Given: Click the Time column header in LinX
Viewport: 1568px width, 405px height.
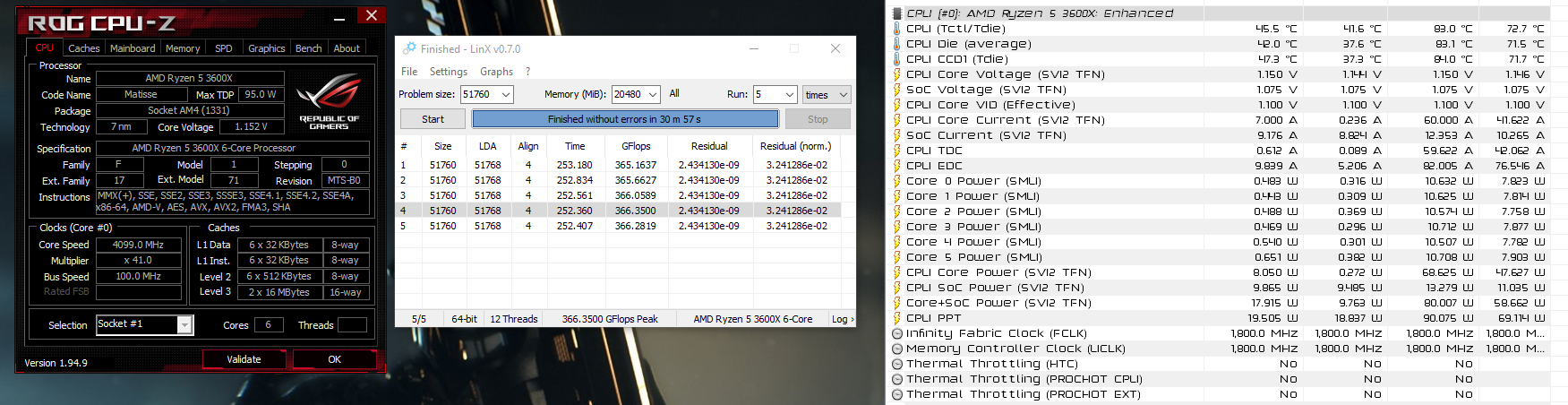Looking at the screenshot, I should pyautogui.click(x=575, y=146).
